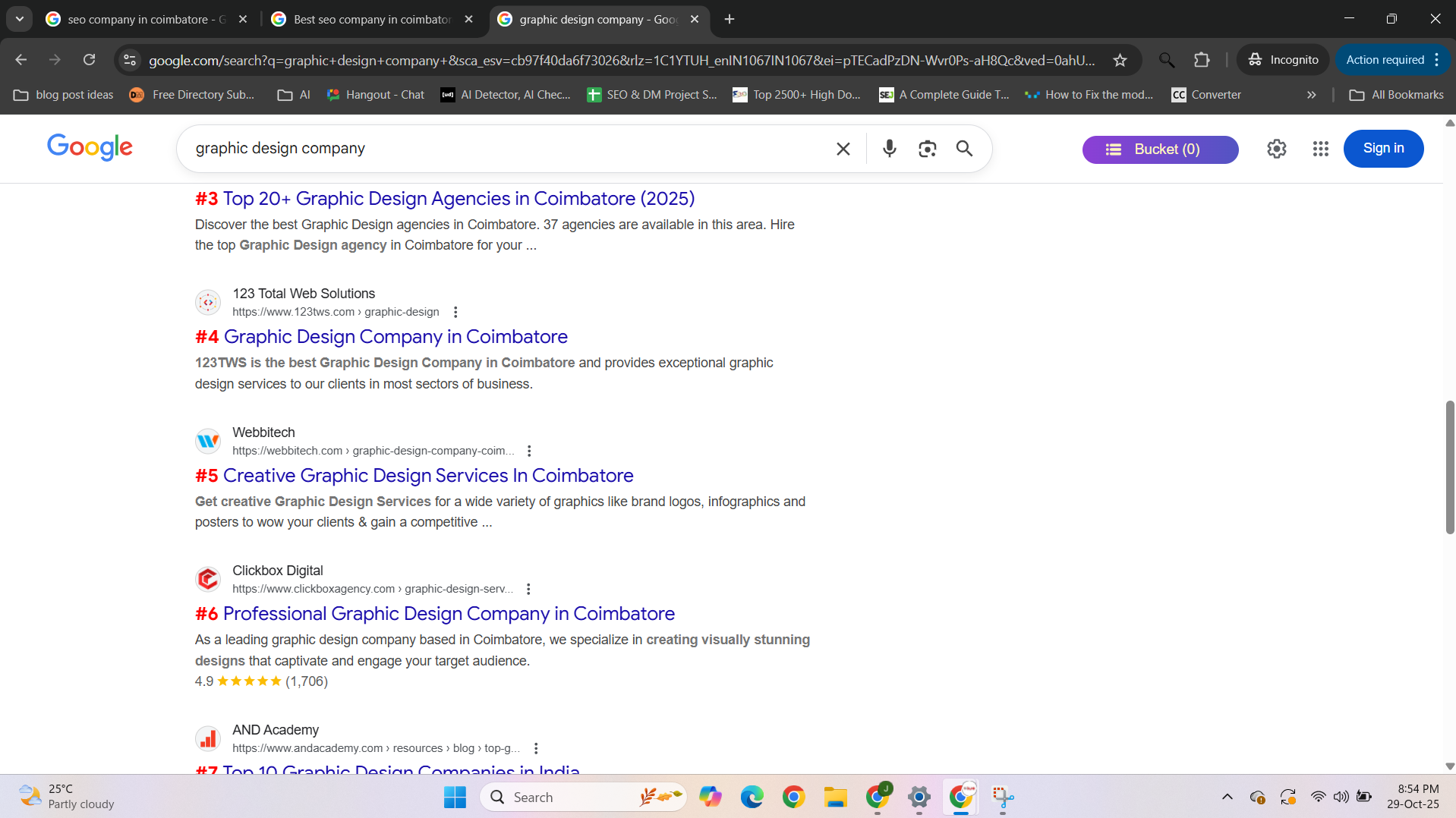Show hidden bookmarks via double chevron
The width and height of the screenshot is (1456, 818).
(1311, 95)
